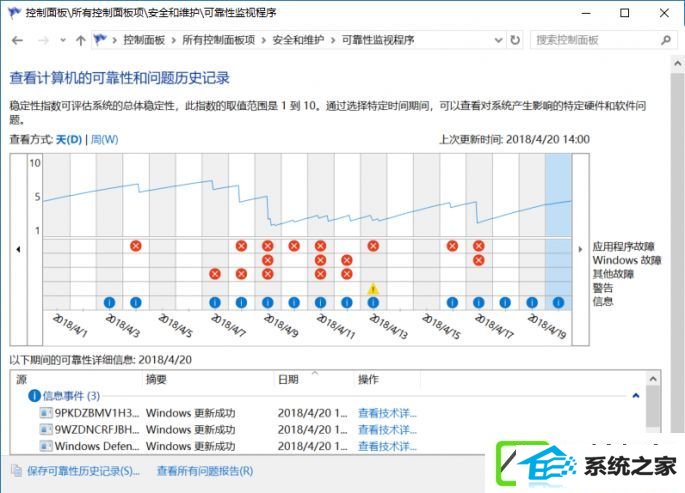Select the other-failure icon on 2018/4/8
This screenshot has height=493, width=685.
[x=241, y=274]
